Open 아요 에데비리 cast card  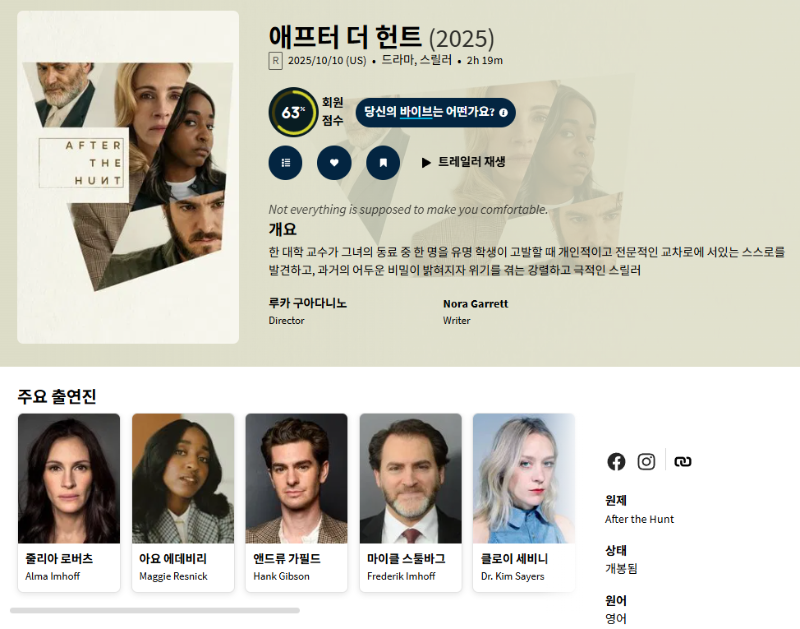click(x=183, y=502)
